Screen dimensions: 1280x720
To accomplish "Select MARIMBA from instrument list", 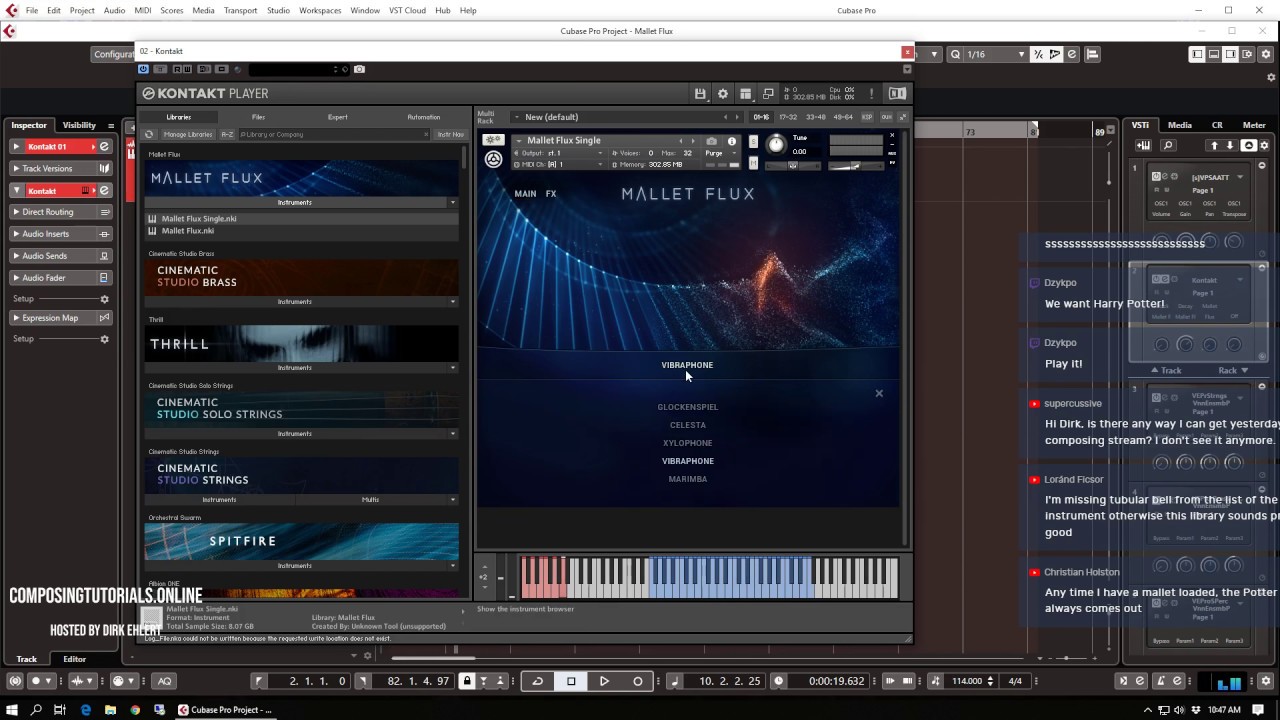I will coord(688,479).
